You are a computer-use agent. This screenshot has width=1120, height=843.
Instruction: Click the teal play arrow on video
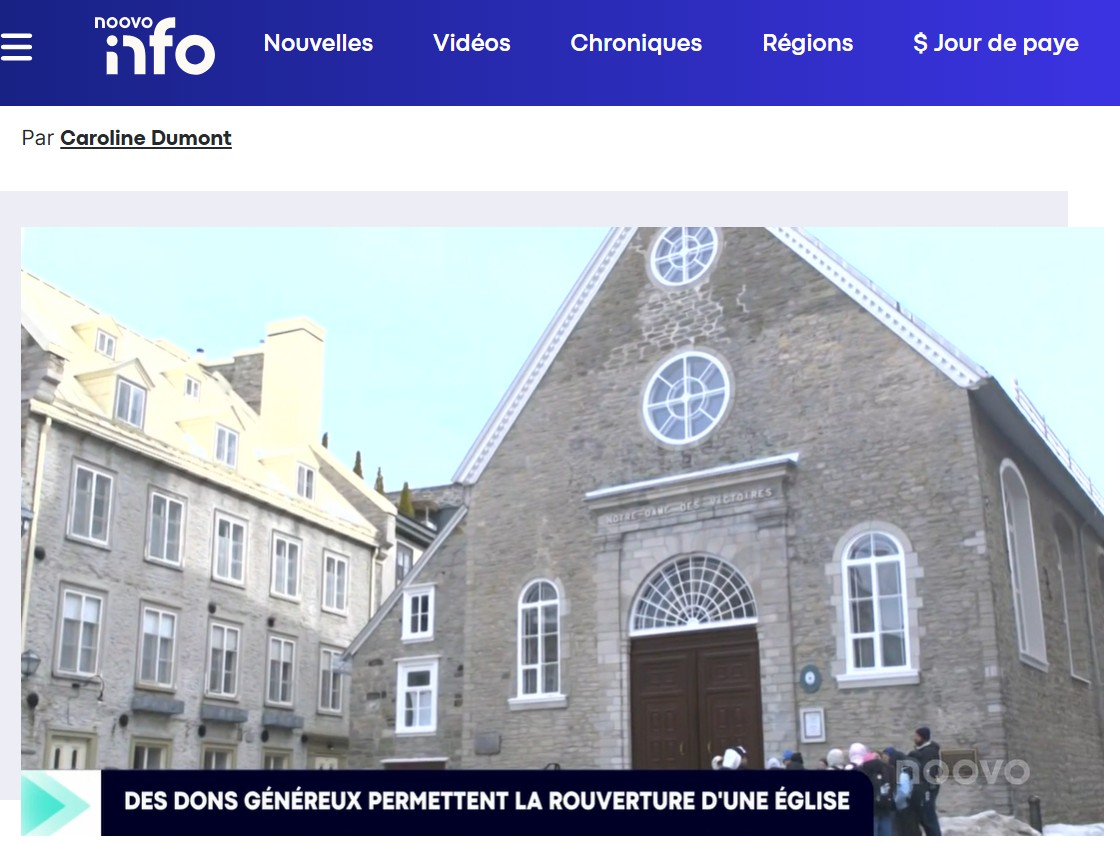pyautogui.click(x=56, y=803)
